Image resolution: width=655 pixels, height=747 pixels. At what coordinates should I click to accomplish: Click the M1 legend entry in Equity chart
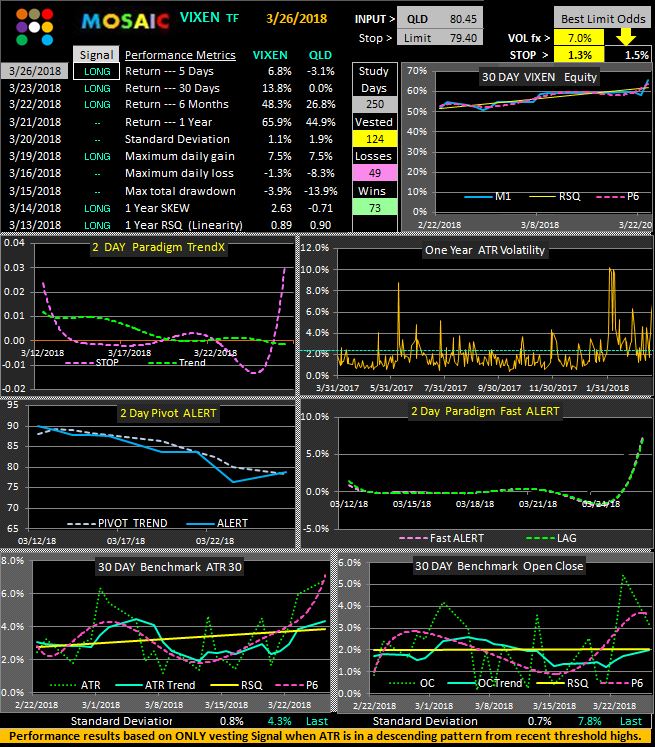pos(488,197)
